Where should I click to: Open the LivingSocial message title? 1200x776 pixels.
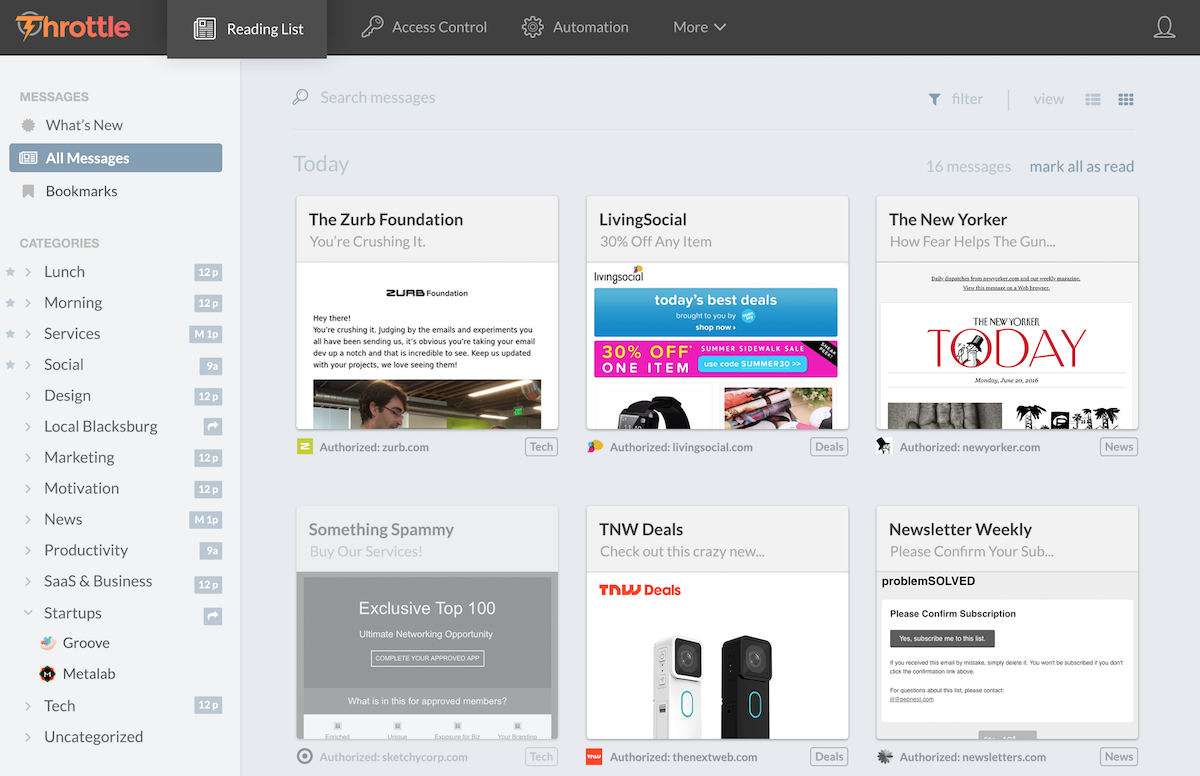(x=643, y=220)
